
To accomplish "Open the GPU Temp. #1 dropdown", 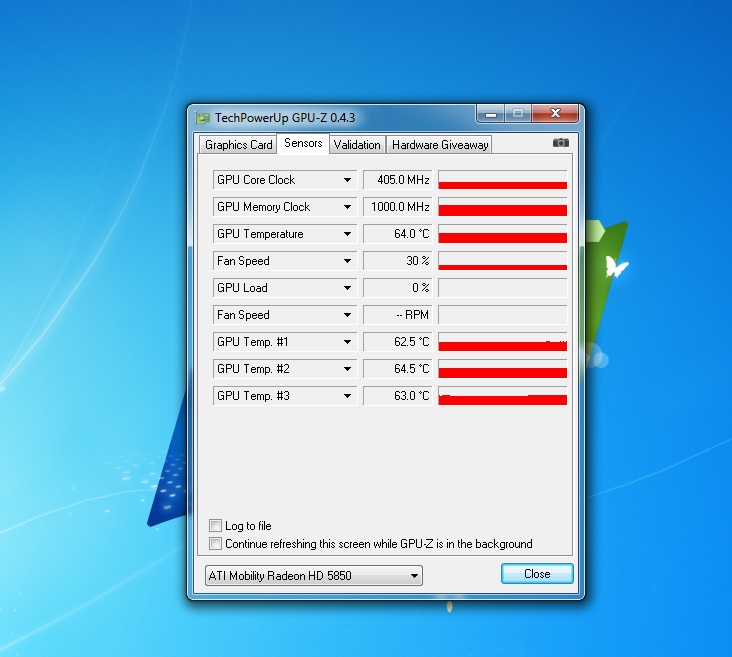I will pos(285,342).
